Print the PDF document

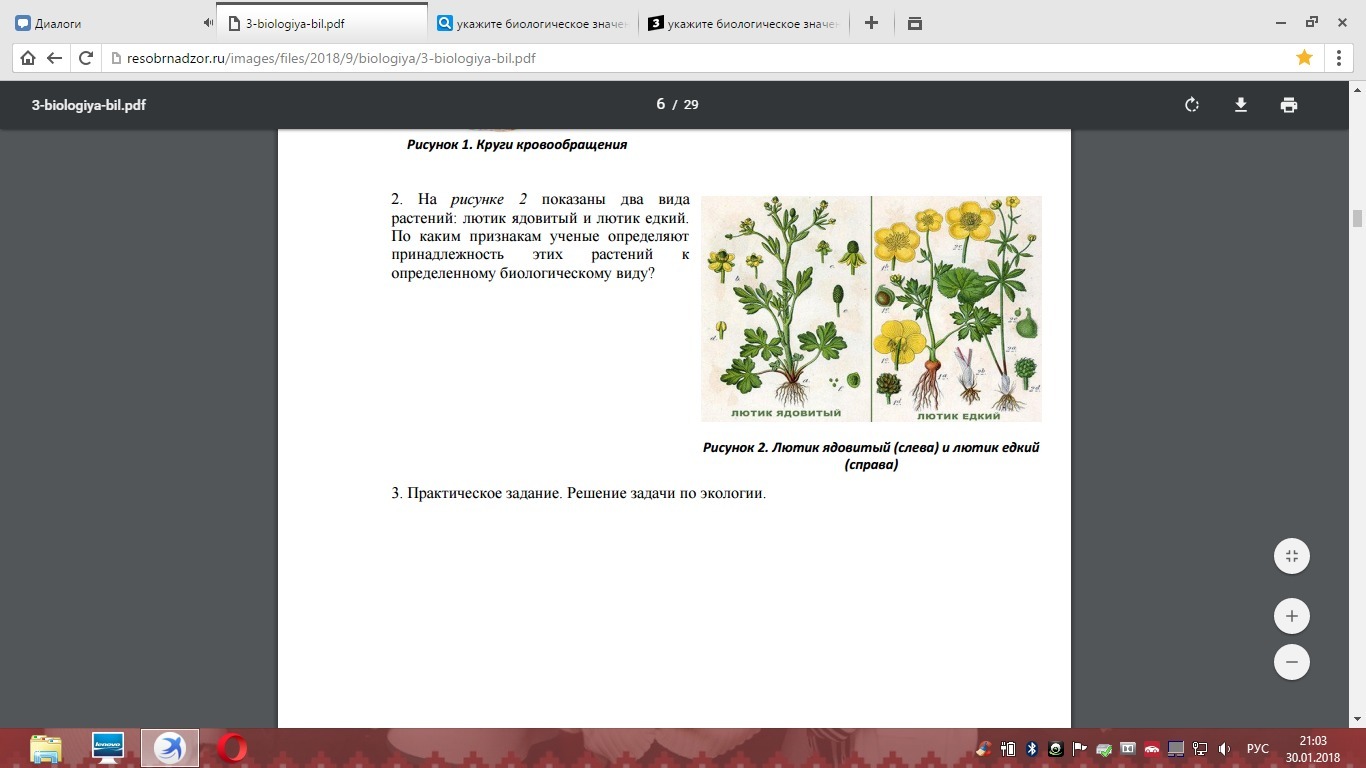tap(1289, 105)
